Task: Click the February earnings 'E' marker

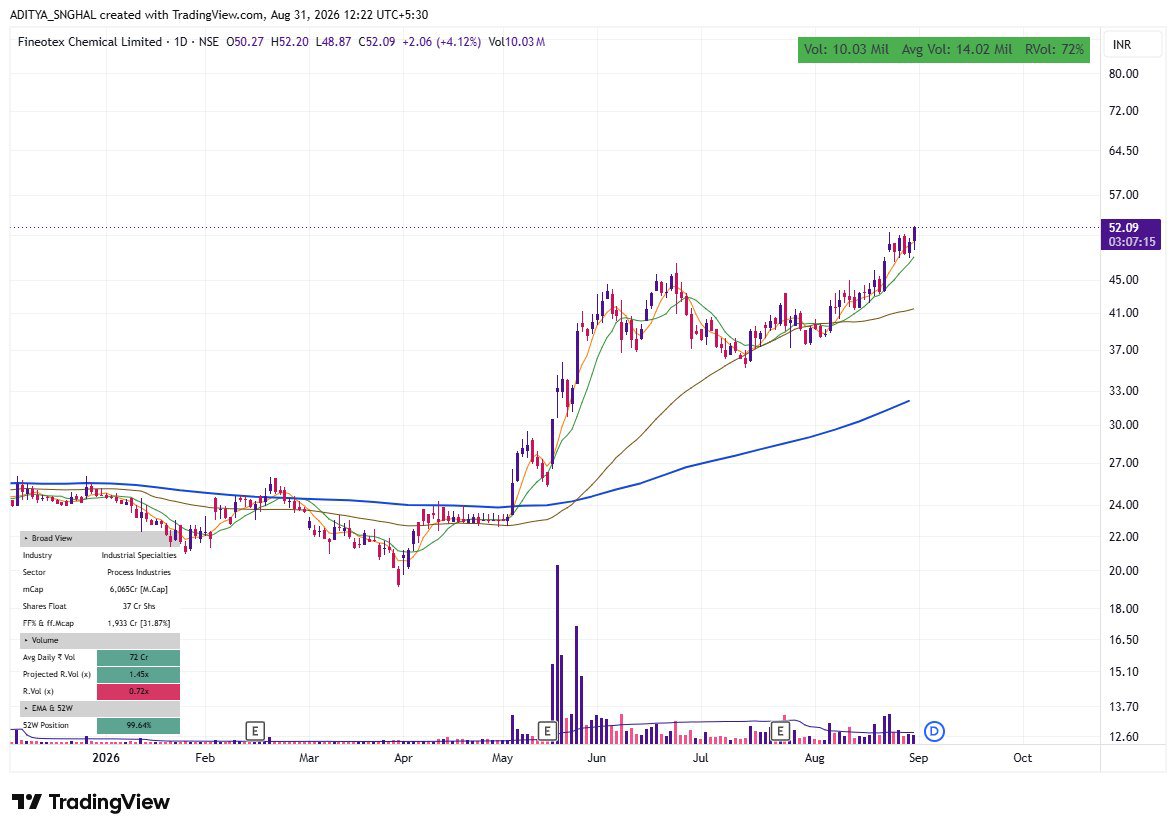Action: [x=255, y=731]
